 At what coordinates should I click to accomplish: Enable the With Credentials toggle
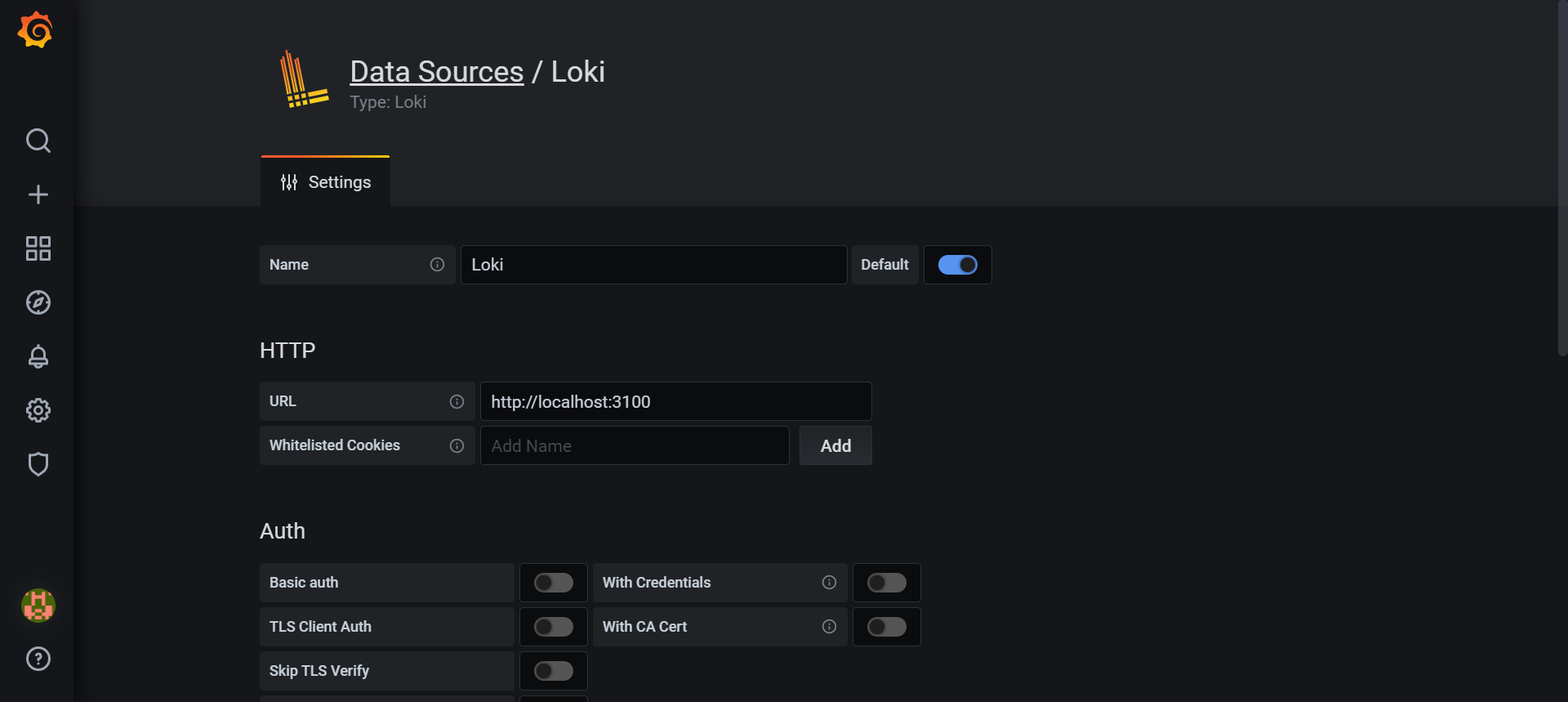886,582
